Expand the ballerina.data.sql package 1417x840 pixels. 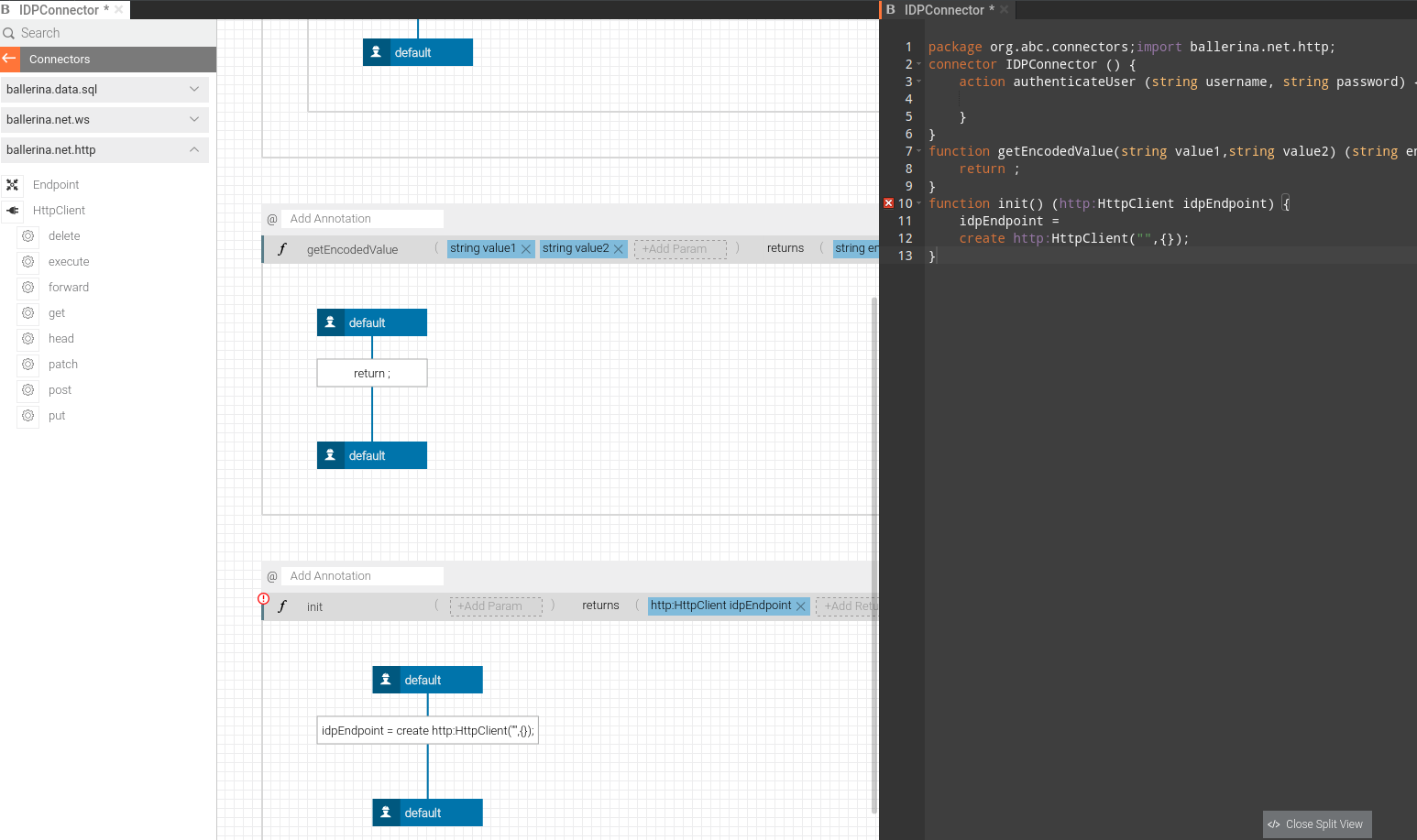194,89
